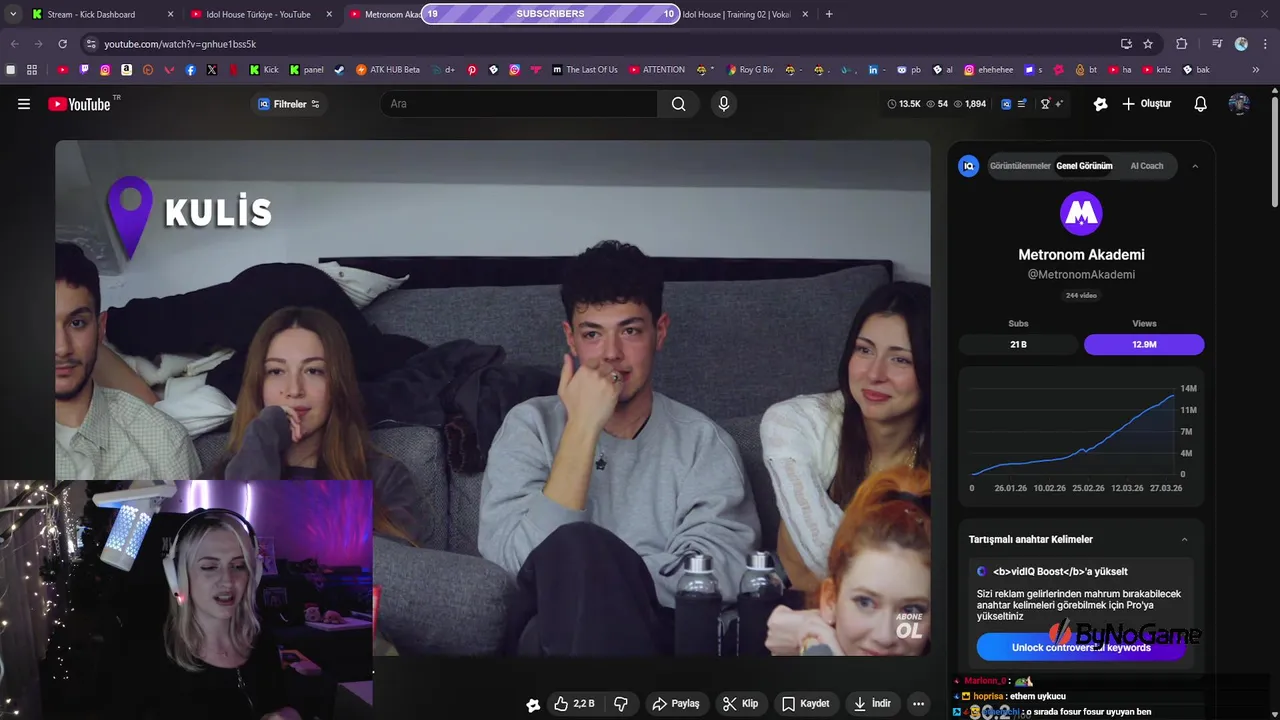This screenshot has width=1280, height=720.
Task: Open site information icon in address bar
Action: 91,44
